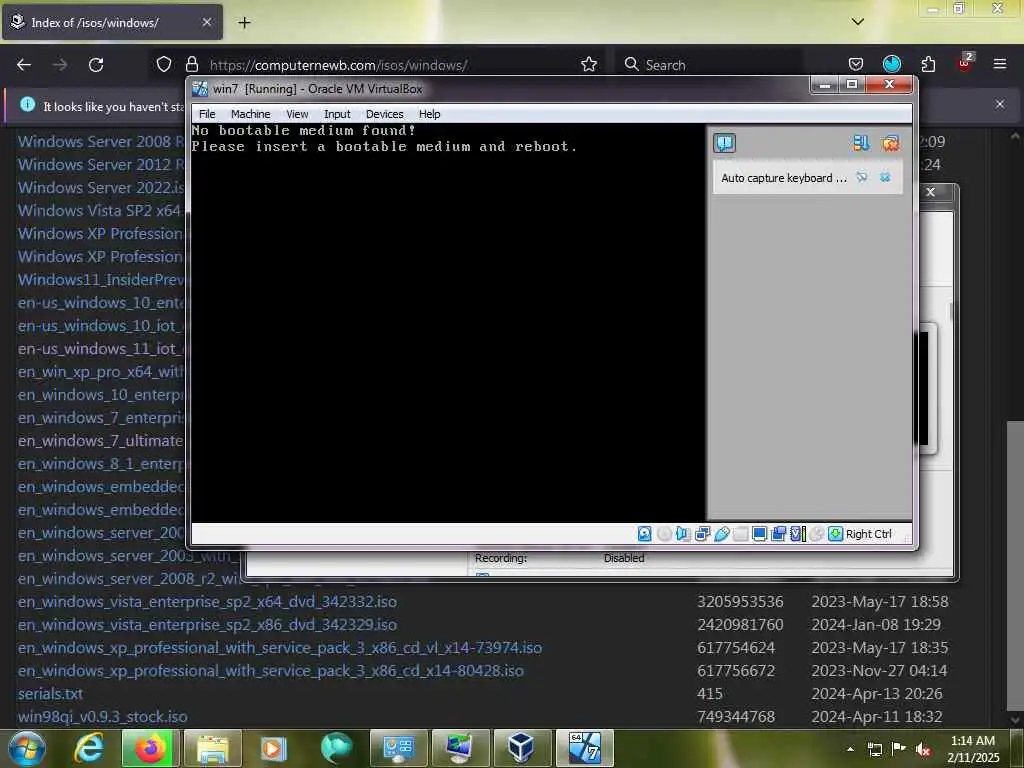Open Windows Explorer folder from taskbar
Viewport: 1024px width, 768px height.
212,748
